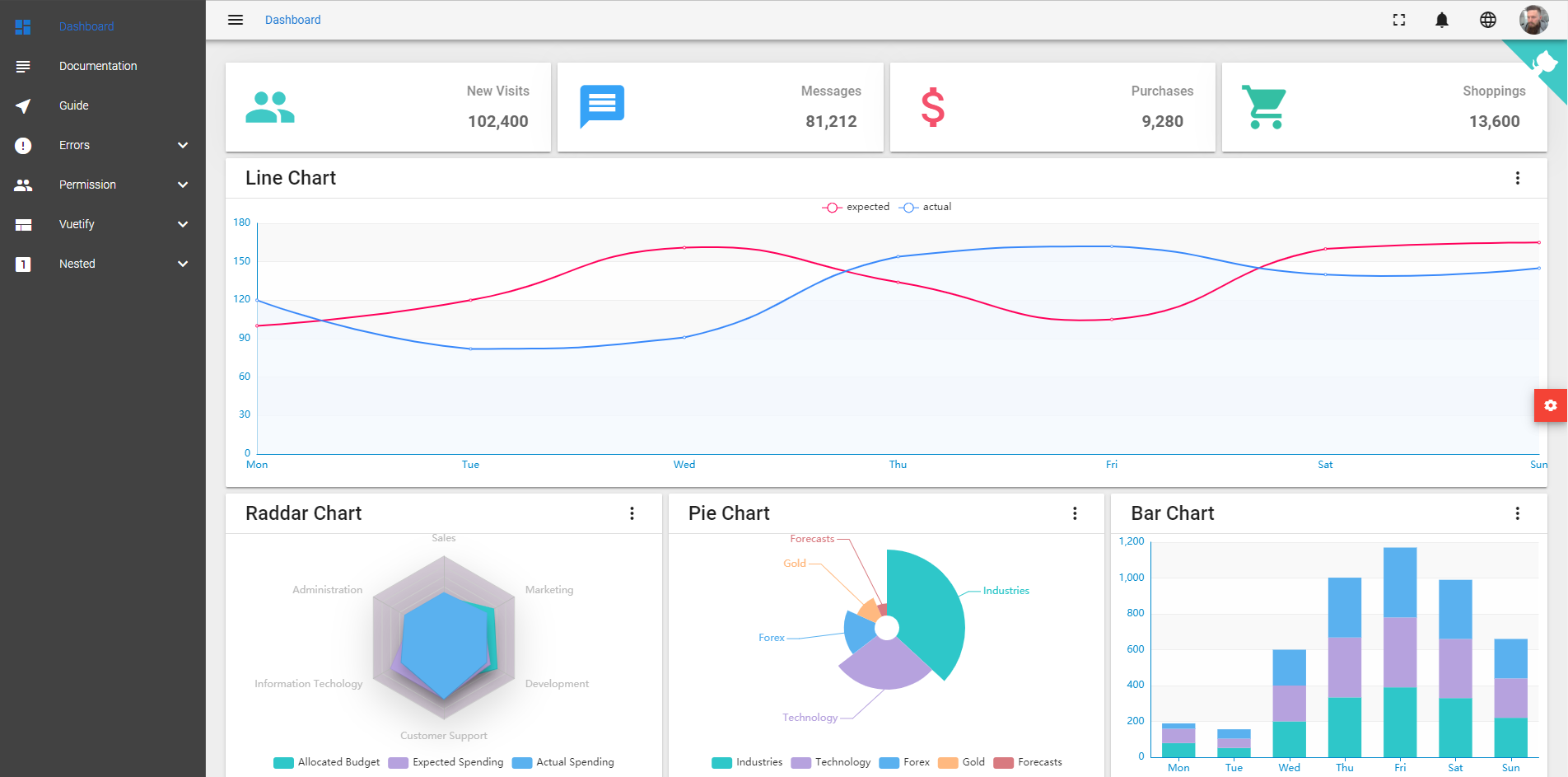Click the user avatar photo
The image size is (1568, 777).
point(1533,20)
